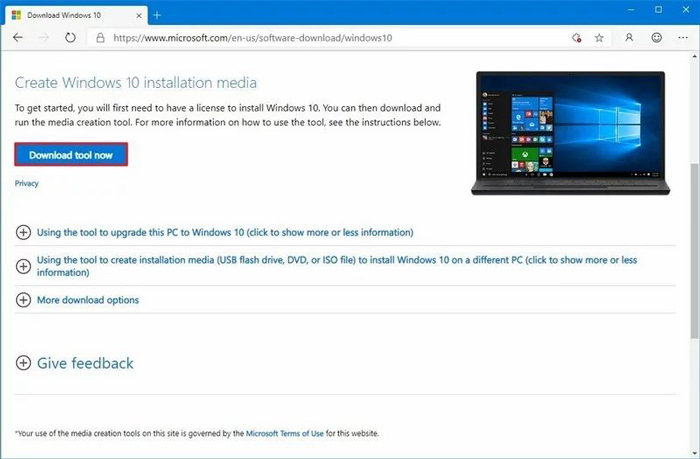Open the Privacy link
The height and width of the screenshot is (459, 700).
[x=26, y=184]
